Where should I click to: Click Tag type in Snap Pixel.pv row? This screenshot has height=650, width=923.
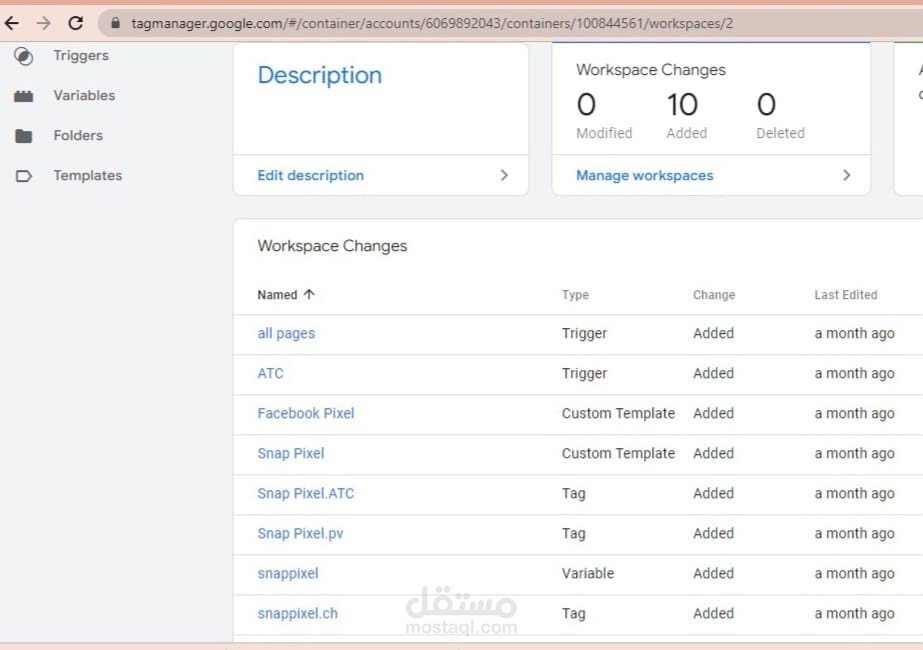(573, 533)
